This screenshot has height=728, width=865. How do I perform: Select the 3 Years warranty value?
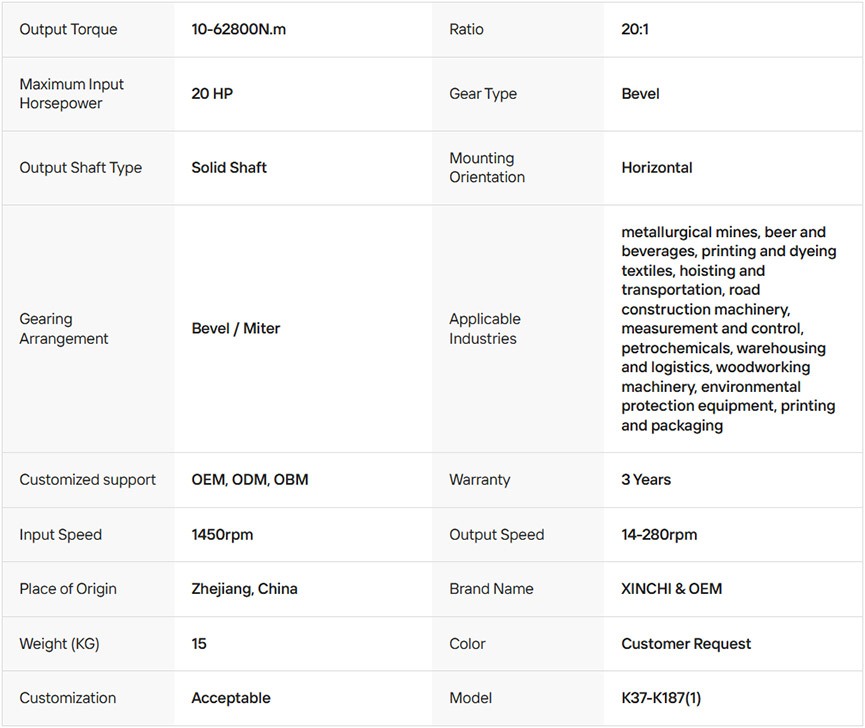click(x=646, y=480)
